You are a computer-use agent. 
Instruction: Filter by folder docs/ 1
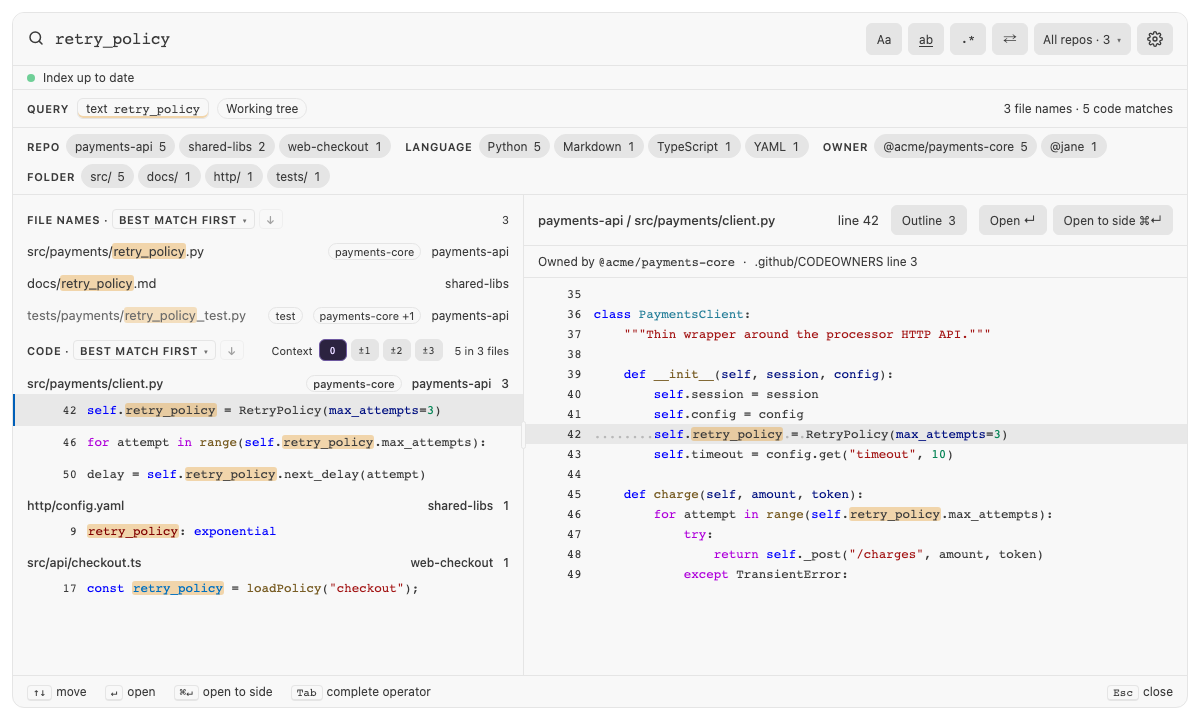point(169,177)
